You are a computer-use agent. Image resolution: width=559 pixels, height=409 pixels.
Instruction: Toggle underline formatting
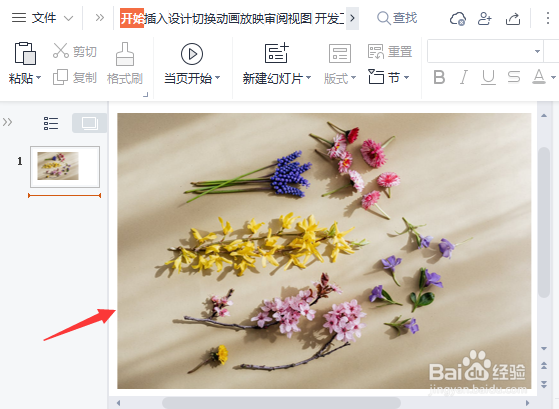pyautogui.click(x=488, y=77)
